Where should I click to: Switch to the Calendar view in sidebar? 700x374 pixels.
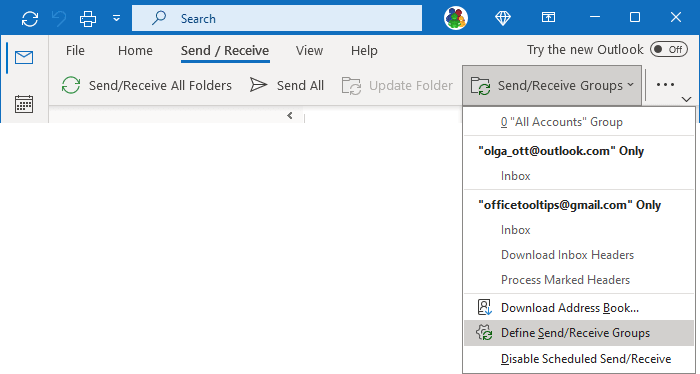[24, 104]
